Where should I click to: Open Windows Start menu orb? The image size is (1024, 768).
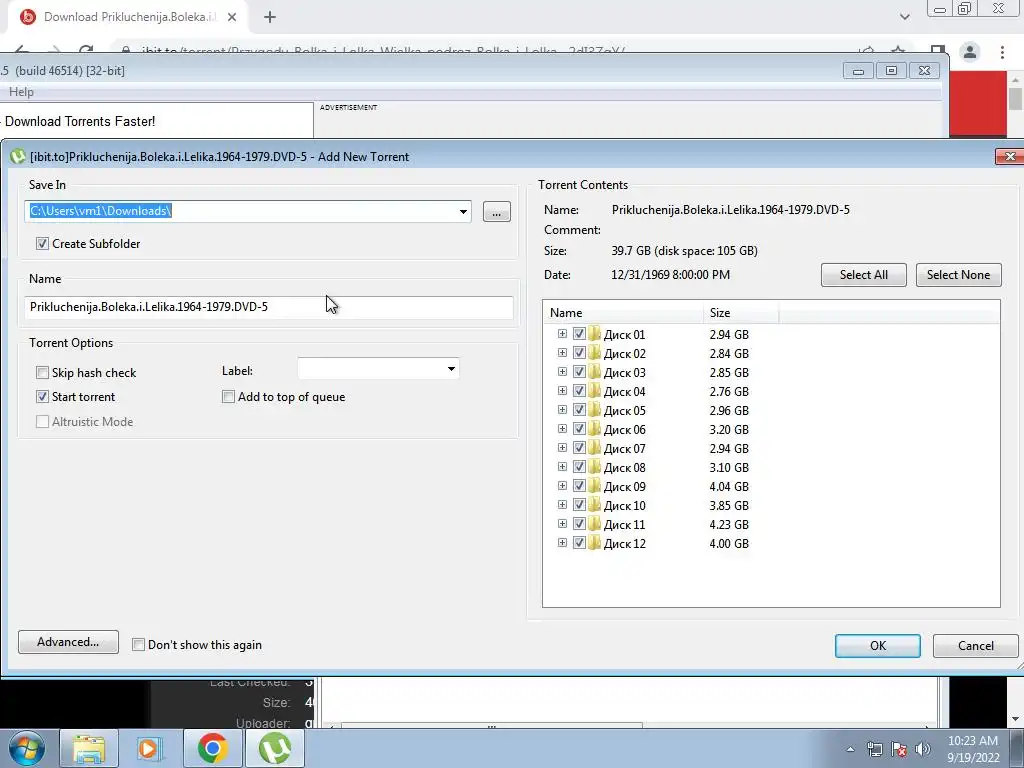(27, 748)
